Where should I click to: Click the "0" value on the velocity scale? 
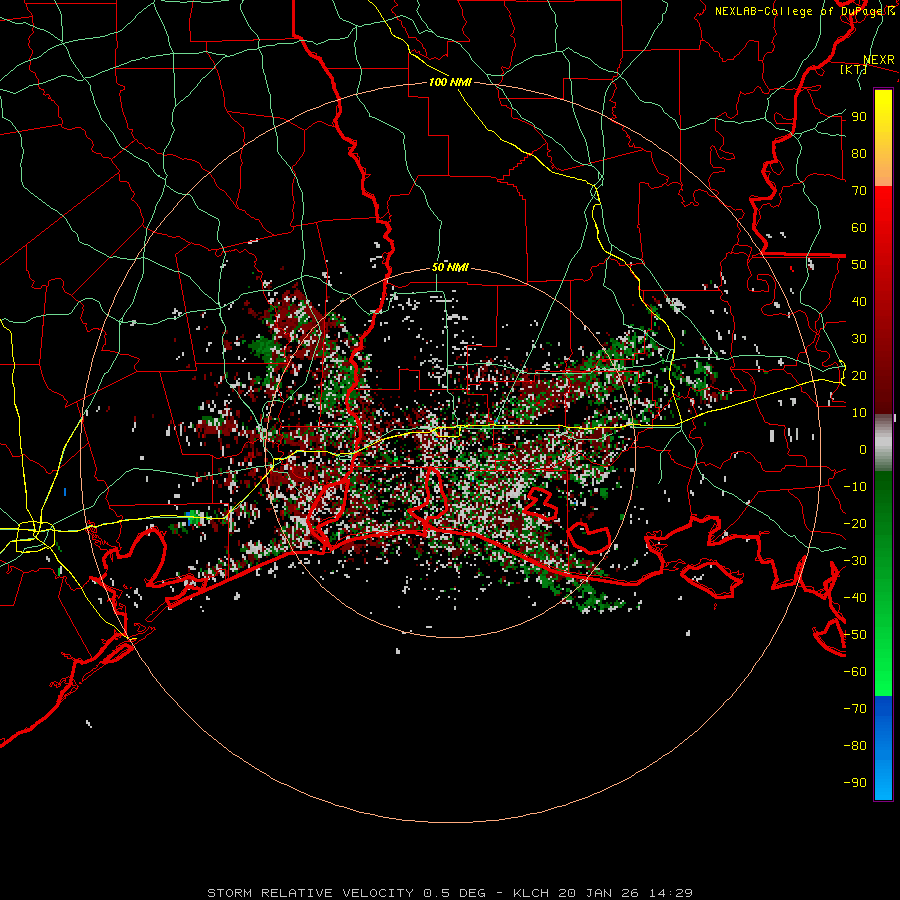(x=863, y=449)
